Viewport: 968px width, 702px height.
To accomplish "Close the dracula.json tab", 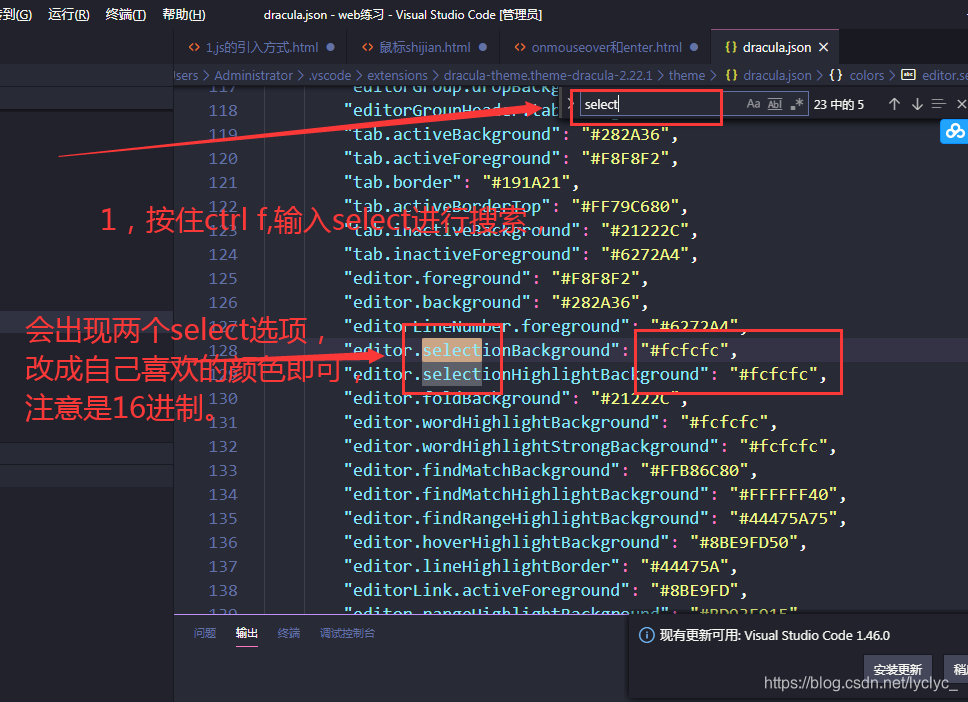I will (824, 48).
